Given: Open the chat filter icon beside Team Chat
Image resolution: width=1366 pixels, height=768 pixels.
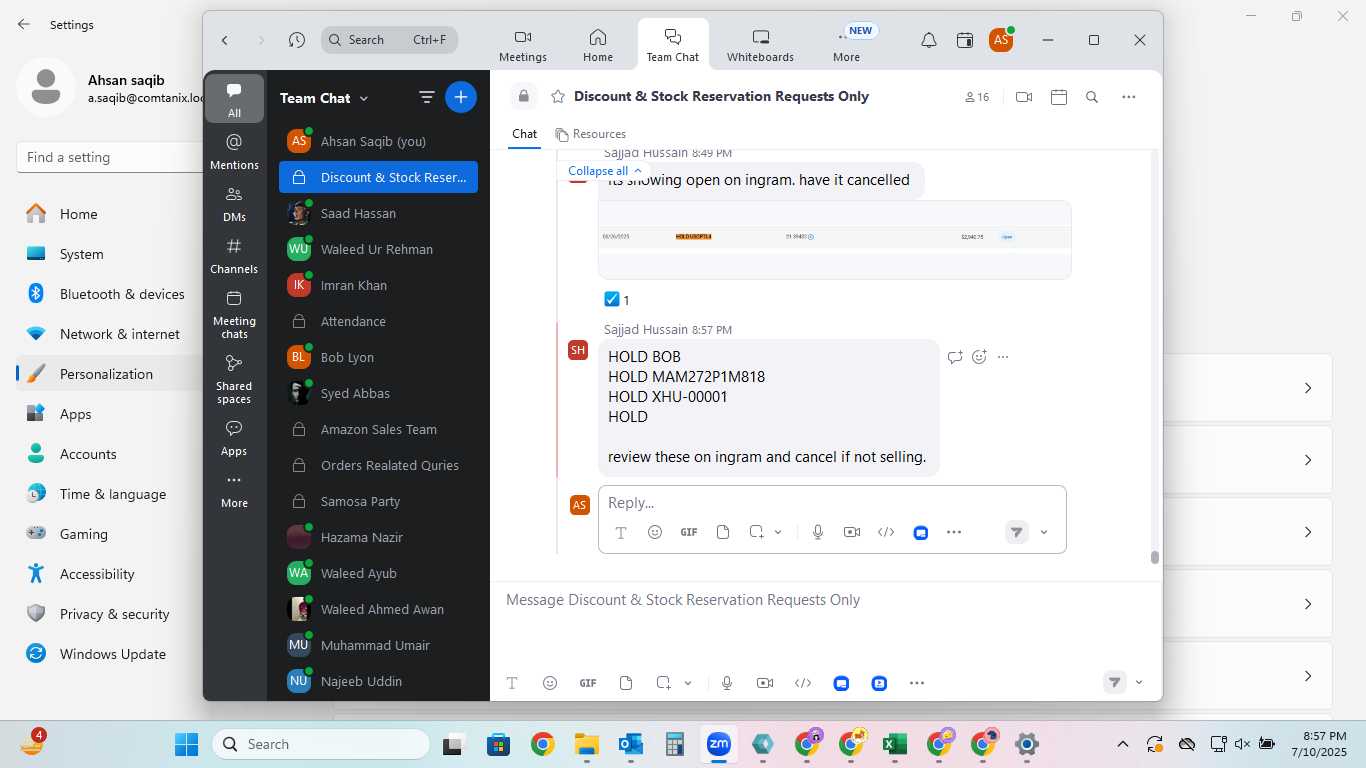Looking at the screenshot, I should click(x=427, y=97).
